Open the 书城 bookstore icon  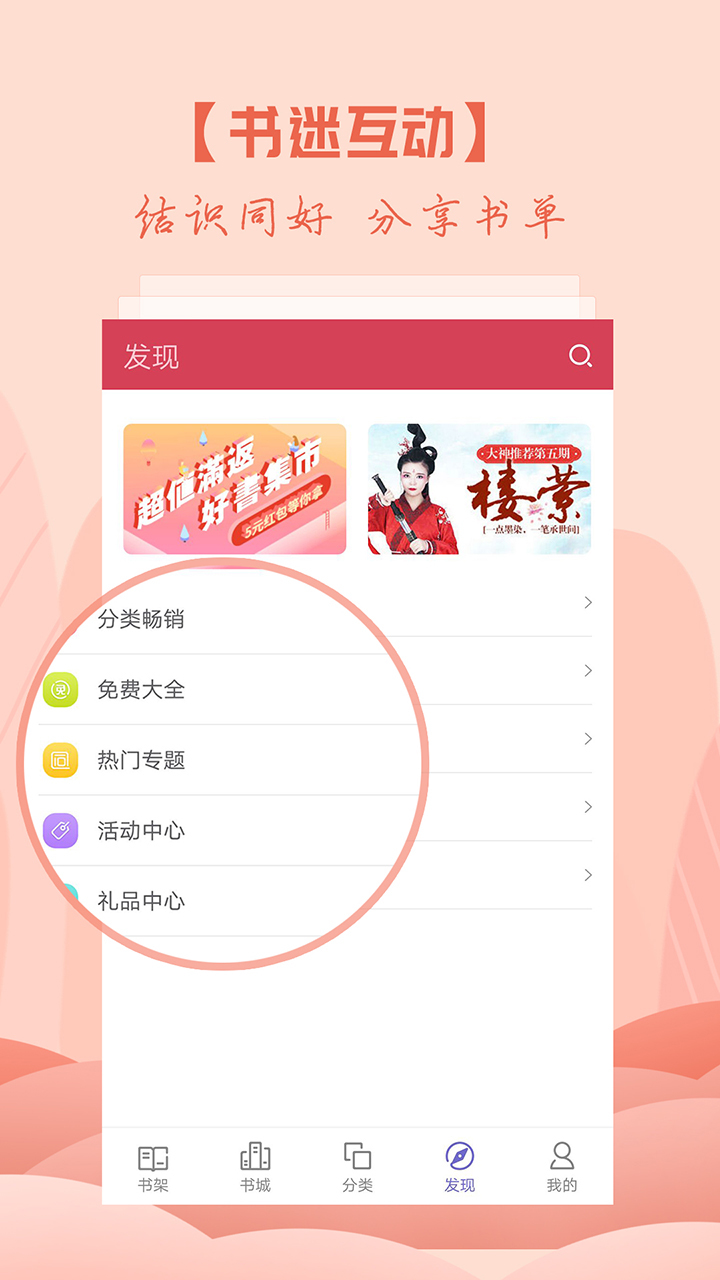tap(255, 1157)
